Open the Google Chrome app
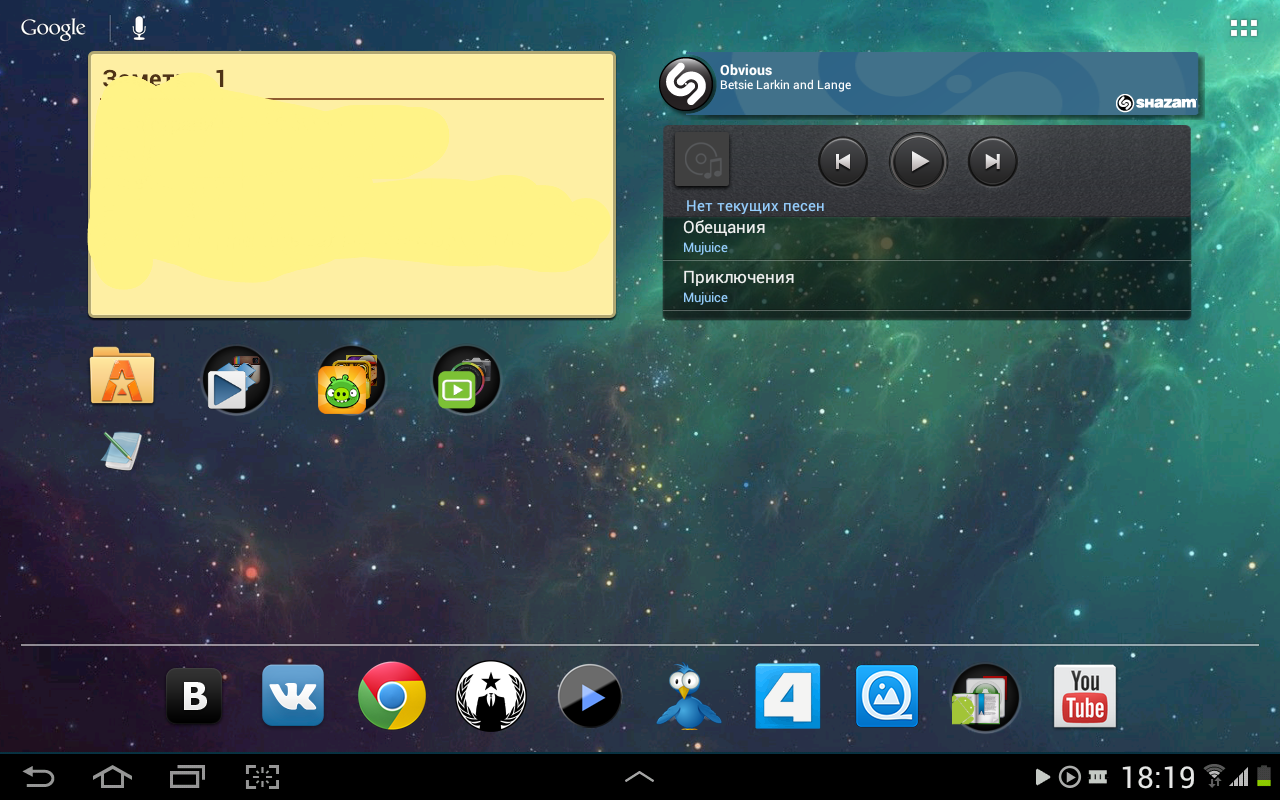Viewport: 1280px width, 800px height. click(391, 695)
